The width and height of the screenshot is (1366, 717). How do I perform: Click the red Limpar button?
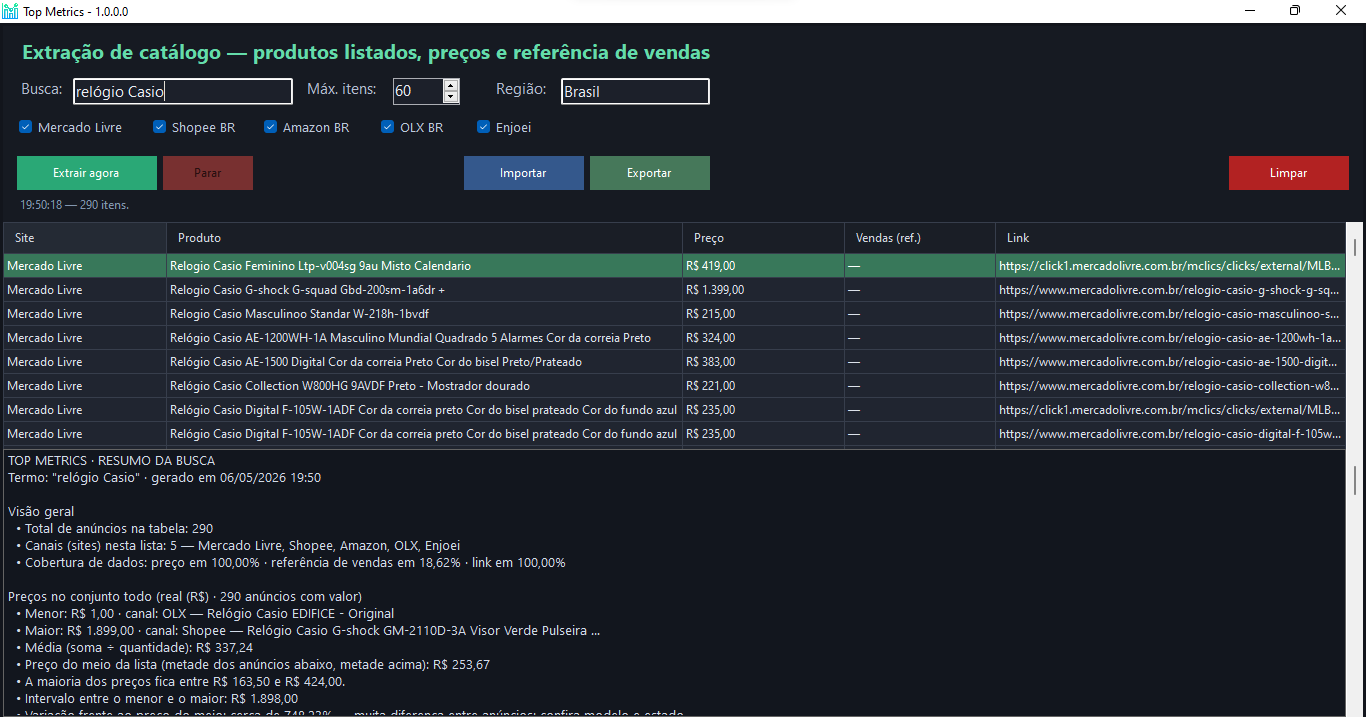pyautogui.click(x=1289, y=173)
